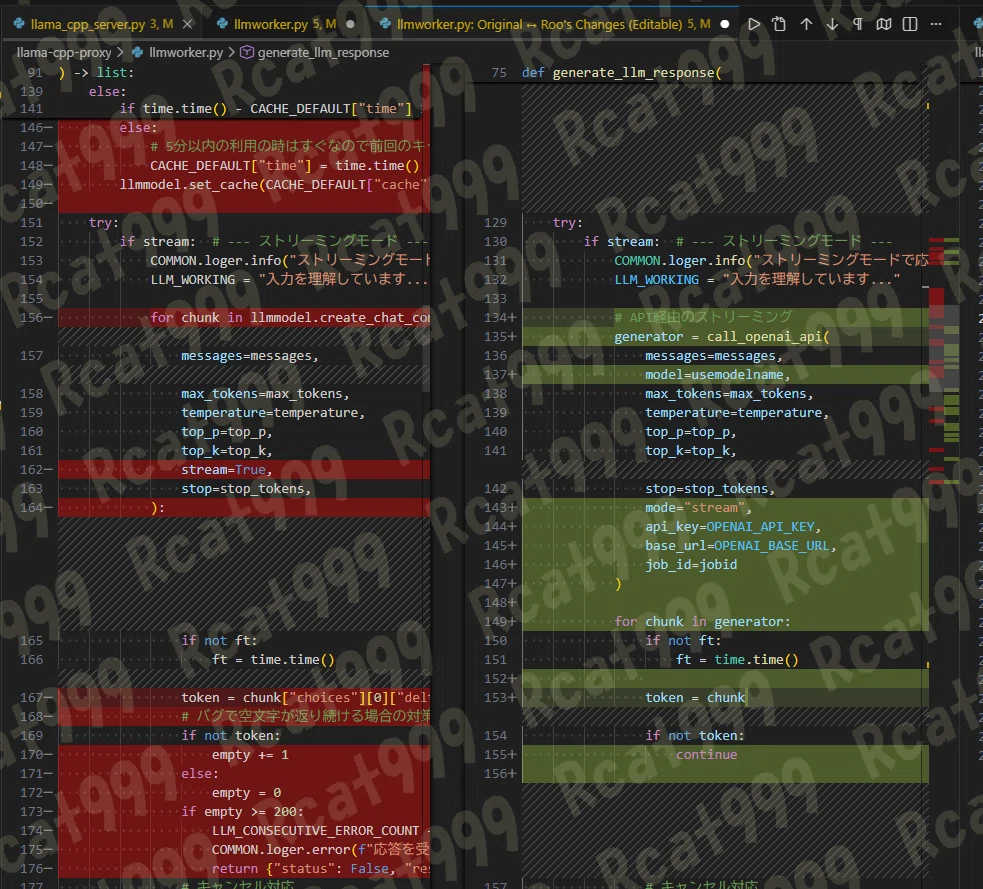Viewport: 983px width, 889px height.
Task: Click line number 129 in right pane
Action: pyautogui.click(x=495, y=223)
